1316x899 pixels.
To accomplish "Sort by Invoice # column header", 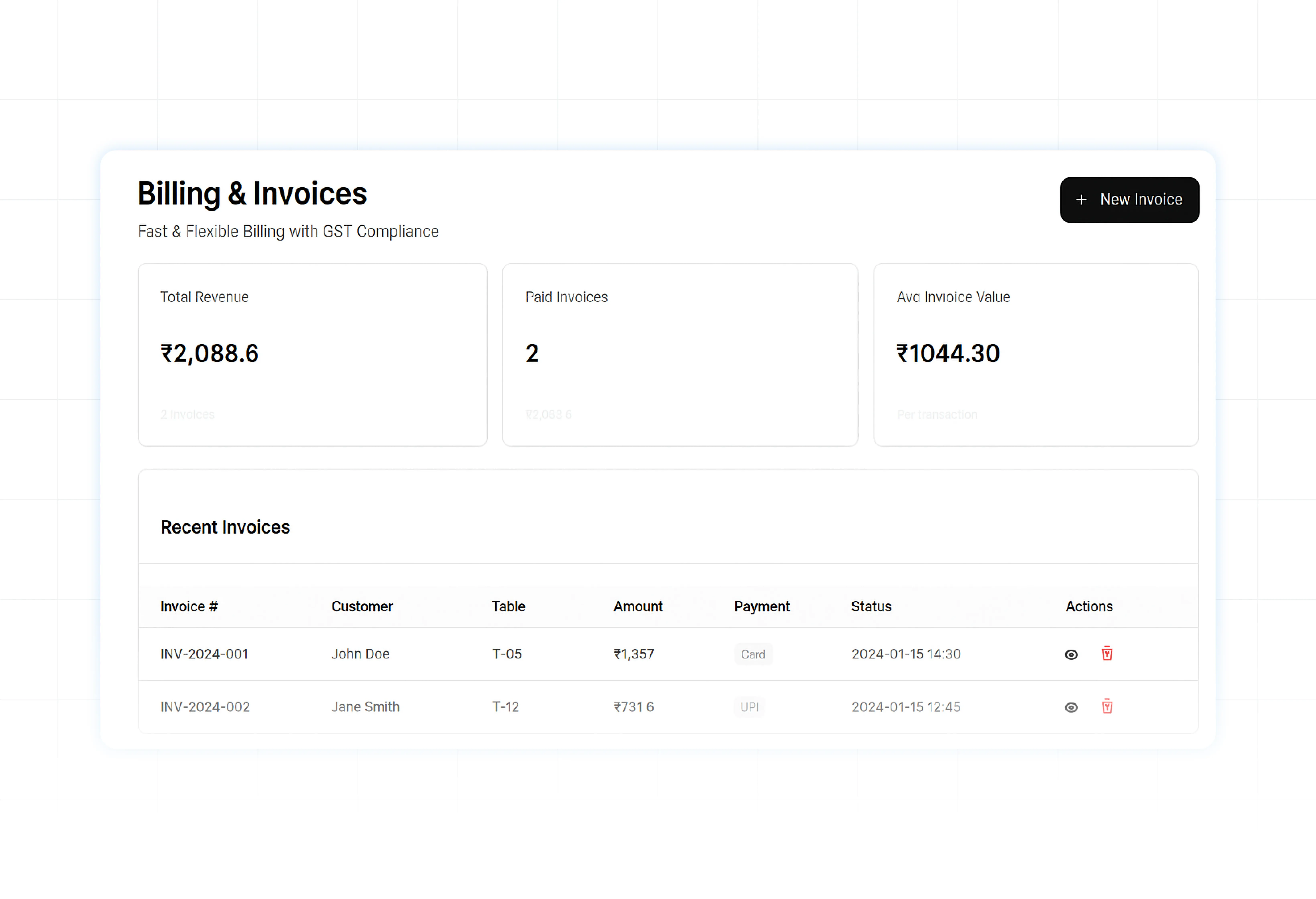I will tap(189, 607).
